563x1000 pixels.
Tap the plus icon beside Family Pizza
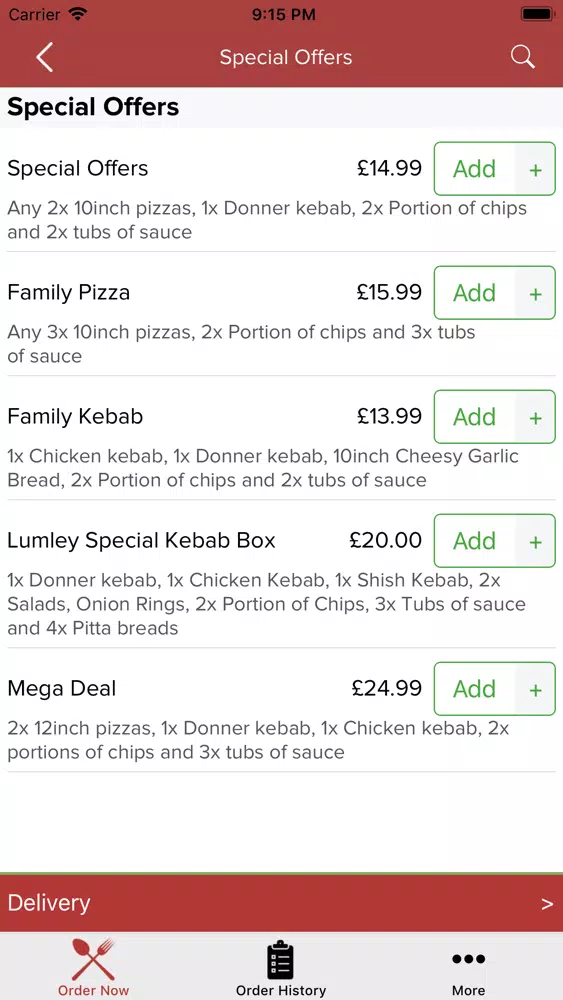coord(536,293)
